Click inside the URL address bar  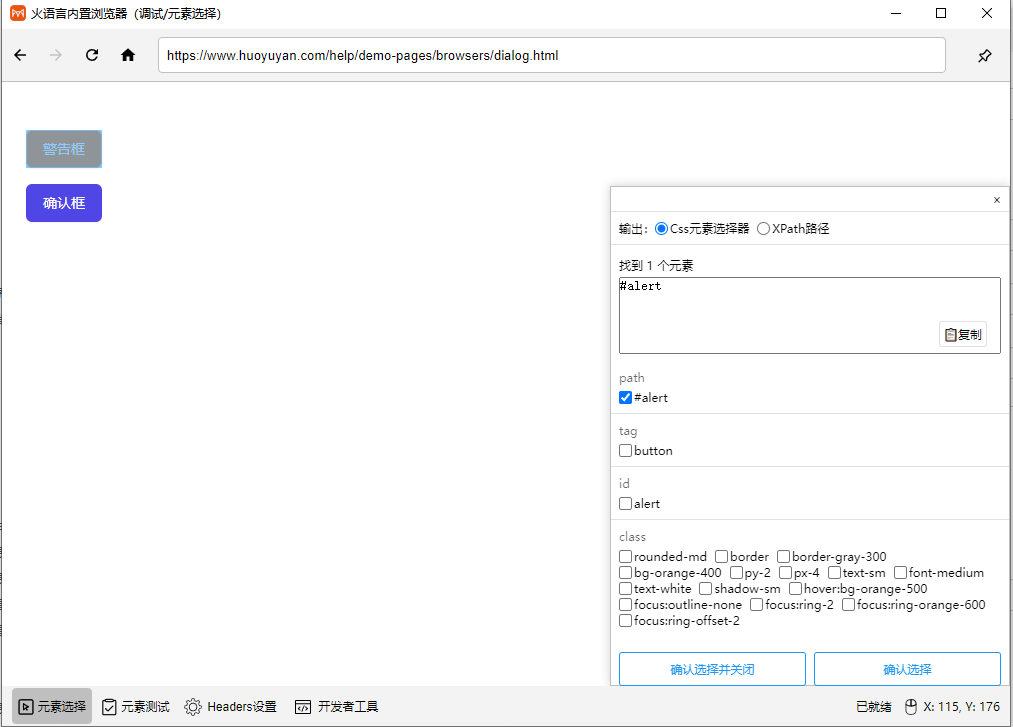point(550,55)
